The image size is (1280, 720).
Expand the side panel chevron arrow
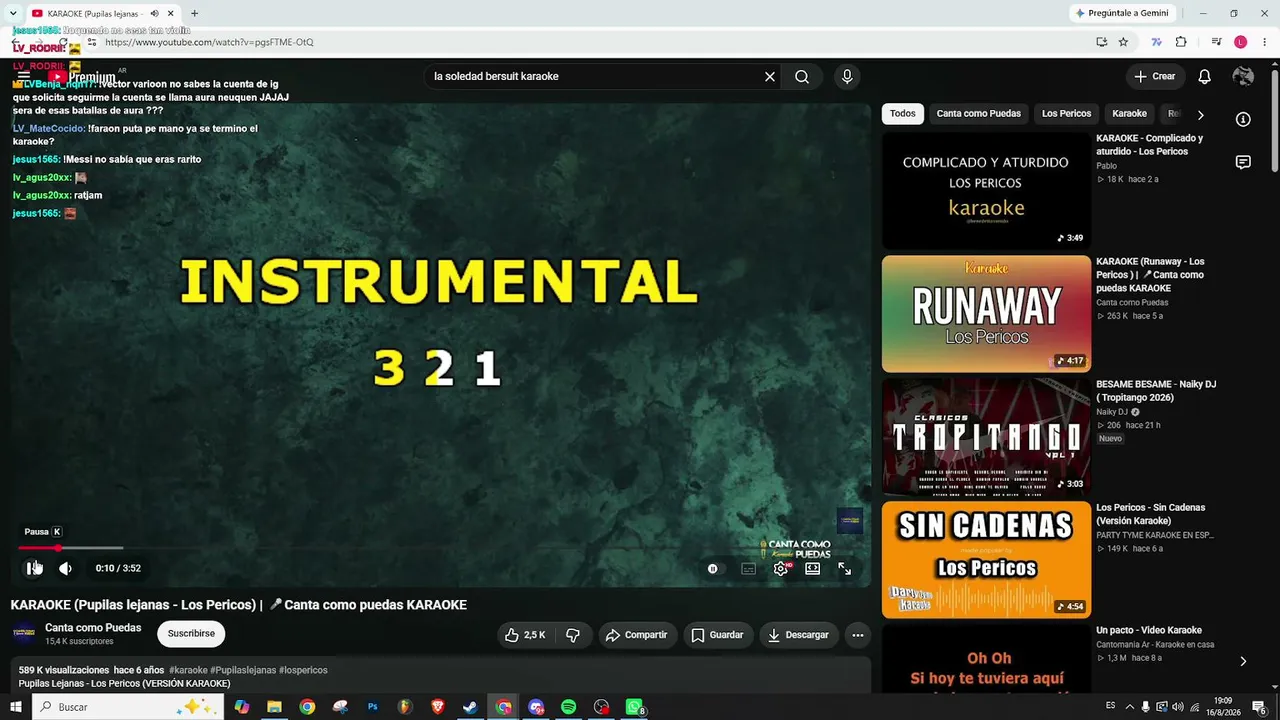click(x=1243, y=661)
